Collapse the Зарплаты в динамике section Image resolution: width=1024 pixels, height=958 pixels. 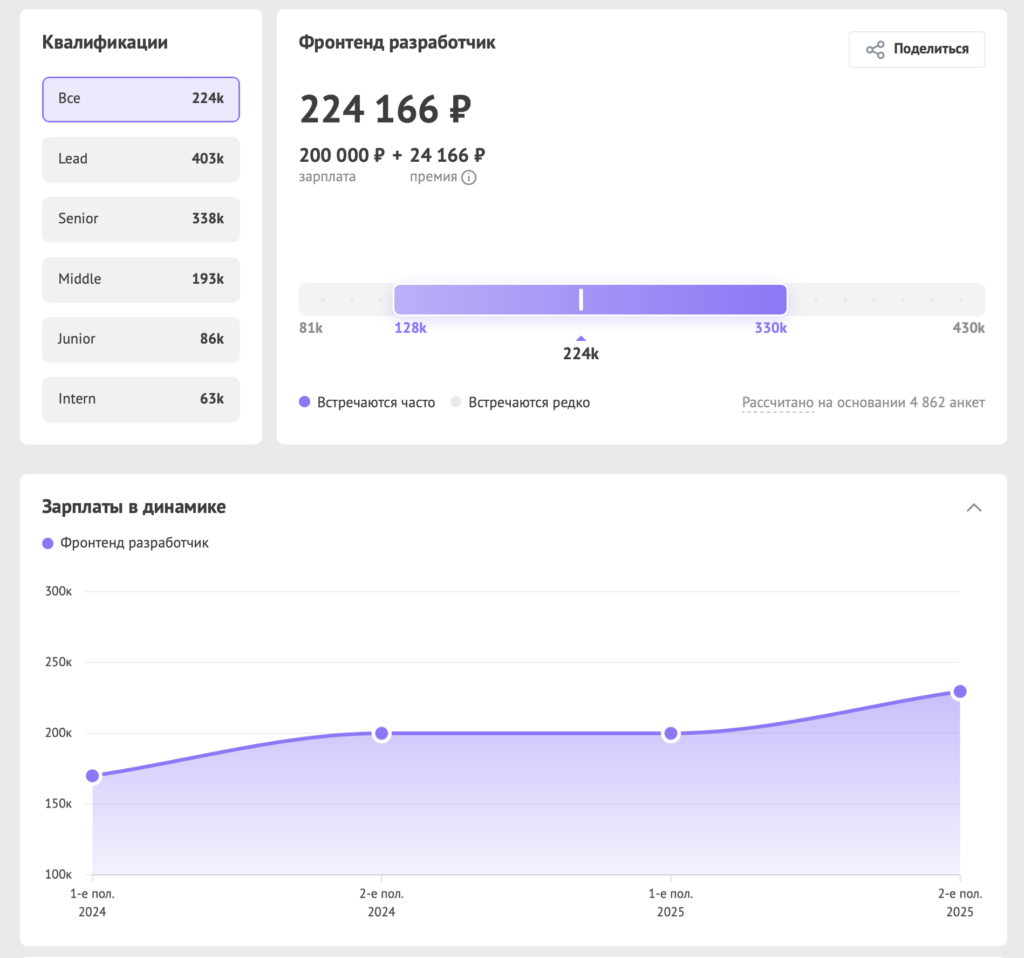[x=973, y=508]
